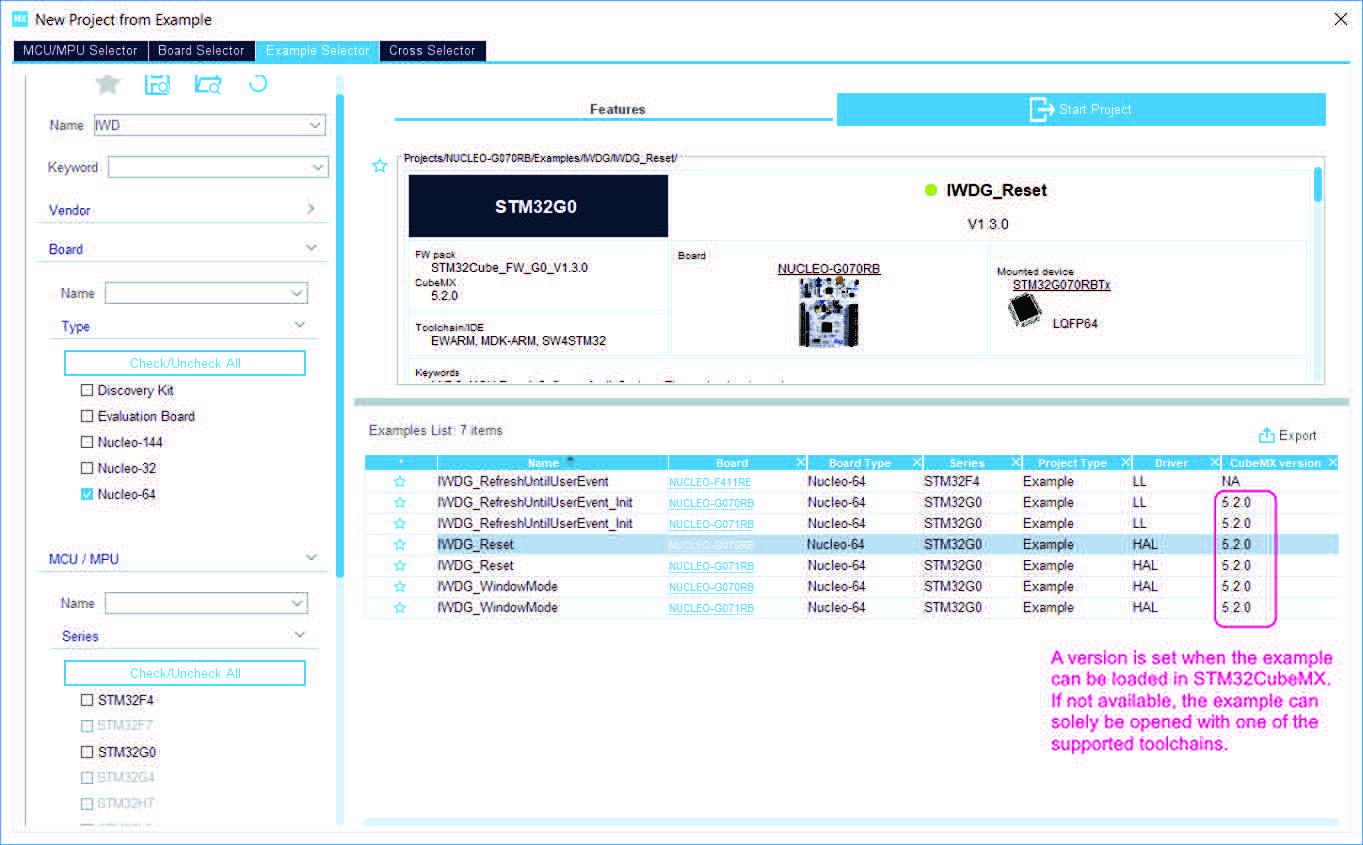Image resolution: width=1363 pixels, height=845 pixels.
Task: Sort examples by the Driver column header
Action: pyautogui.click(x=1171, y=463)
